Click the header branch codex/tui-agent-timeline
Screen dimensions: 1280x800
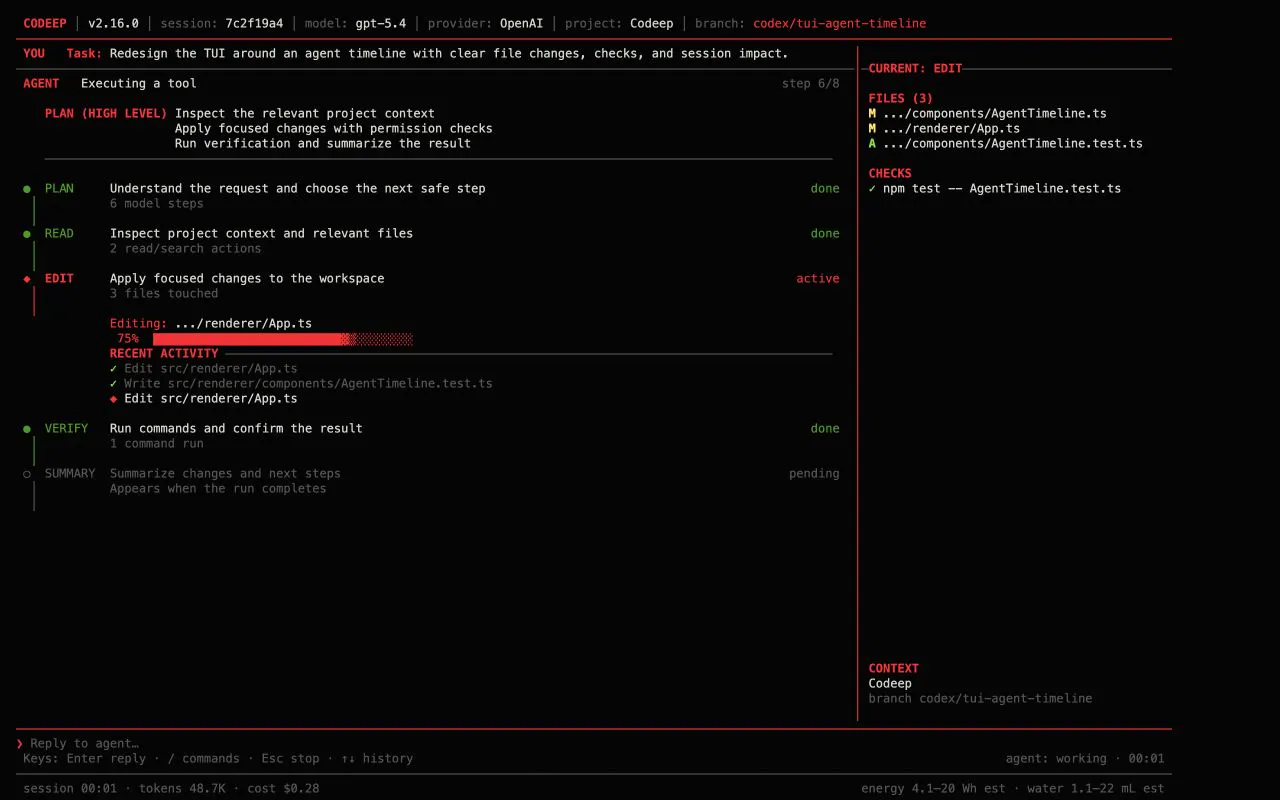click(x=840, y=24)
